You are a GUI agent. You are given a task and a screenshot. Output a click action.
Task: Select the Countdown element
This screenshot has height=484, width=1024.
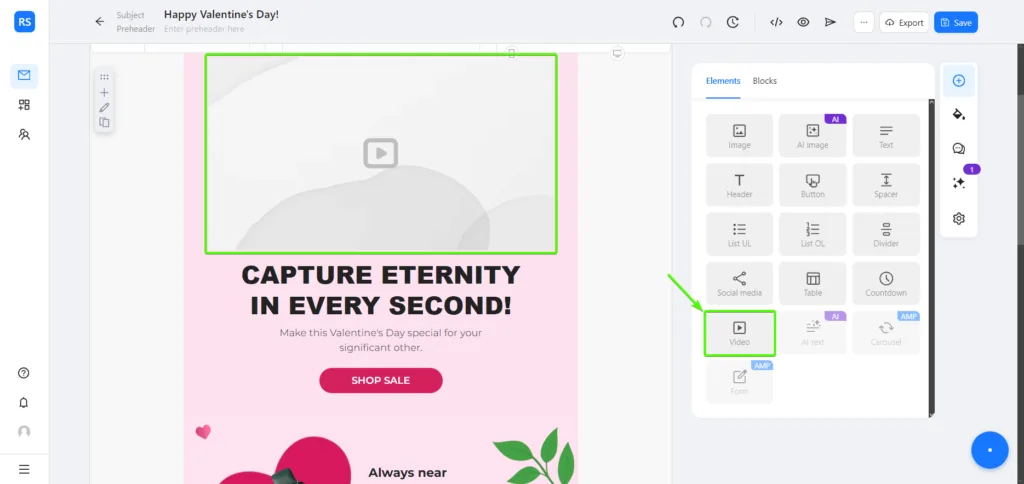886,283
